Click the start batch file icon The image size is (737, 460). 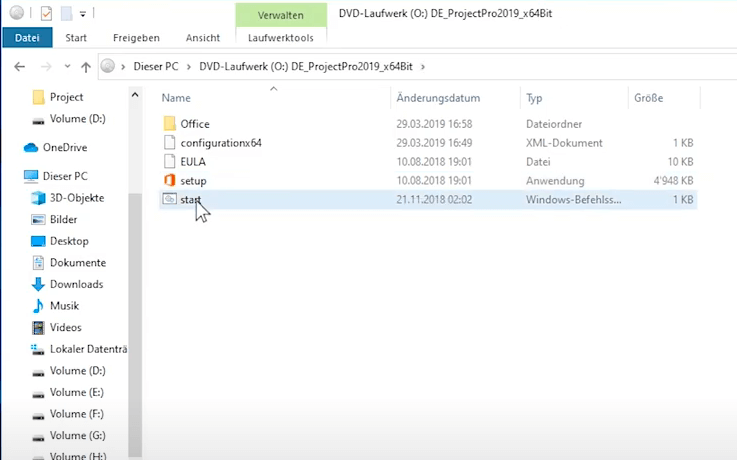click(x=169, y=200)
